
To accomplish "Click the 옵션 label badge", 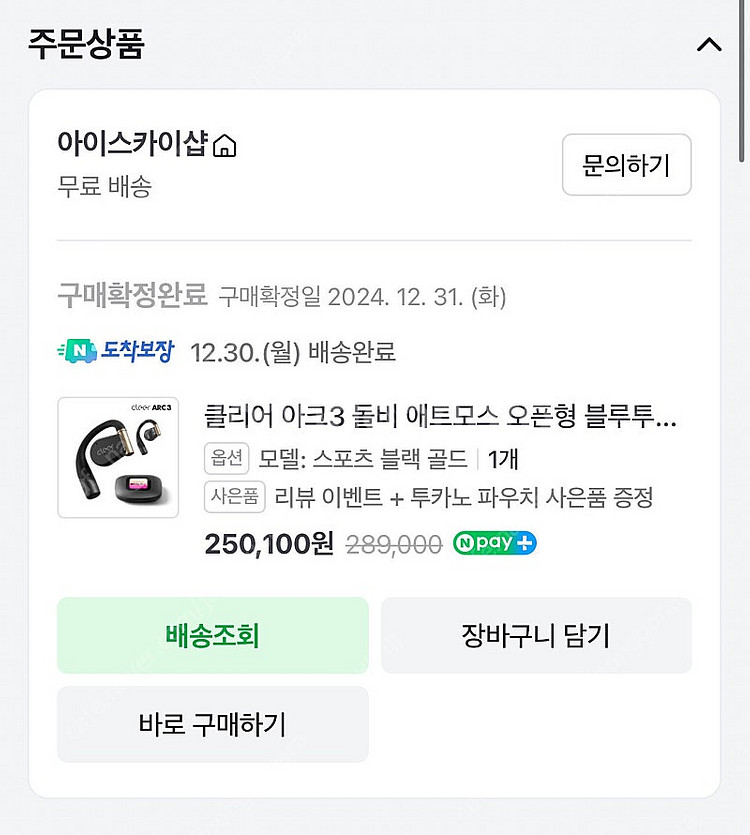I will click(x=227, y=459).
